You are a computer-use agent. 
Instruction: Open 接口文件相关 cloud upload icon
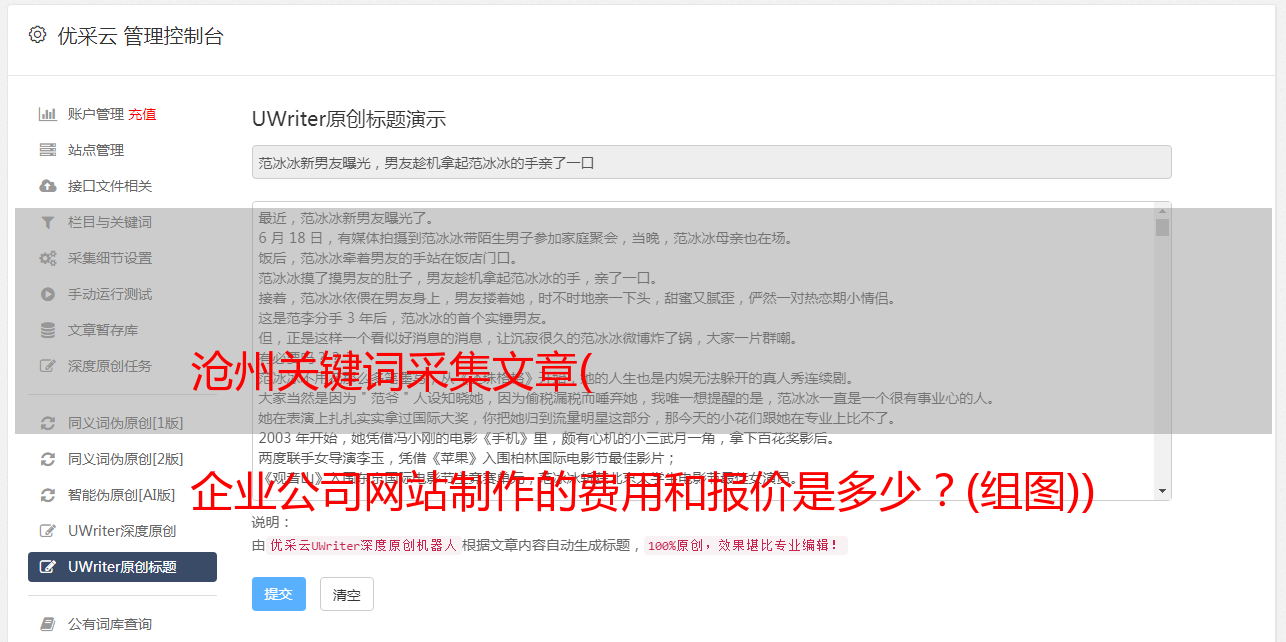point(47,186)
